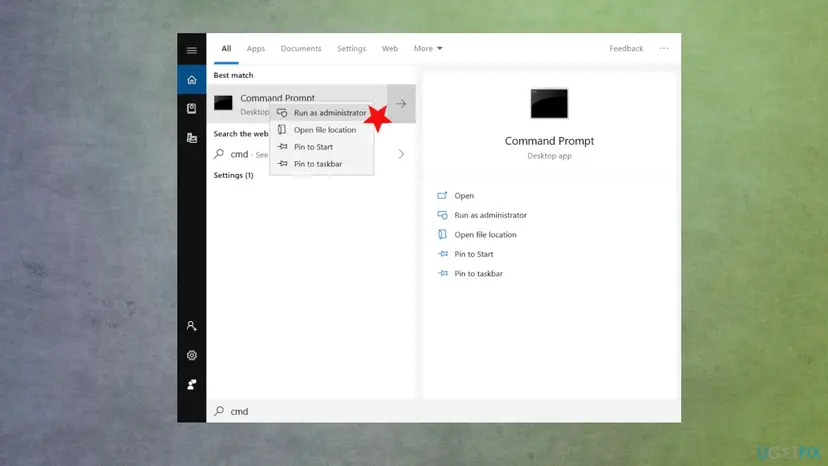Open the three-dots options menu at top right
828x466 pixels.
[x=664, y=48]
